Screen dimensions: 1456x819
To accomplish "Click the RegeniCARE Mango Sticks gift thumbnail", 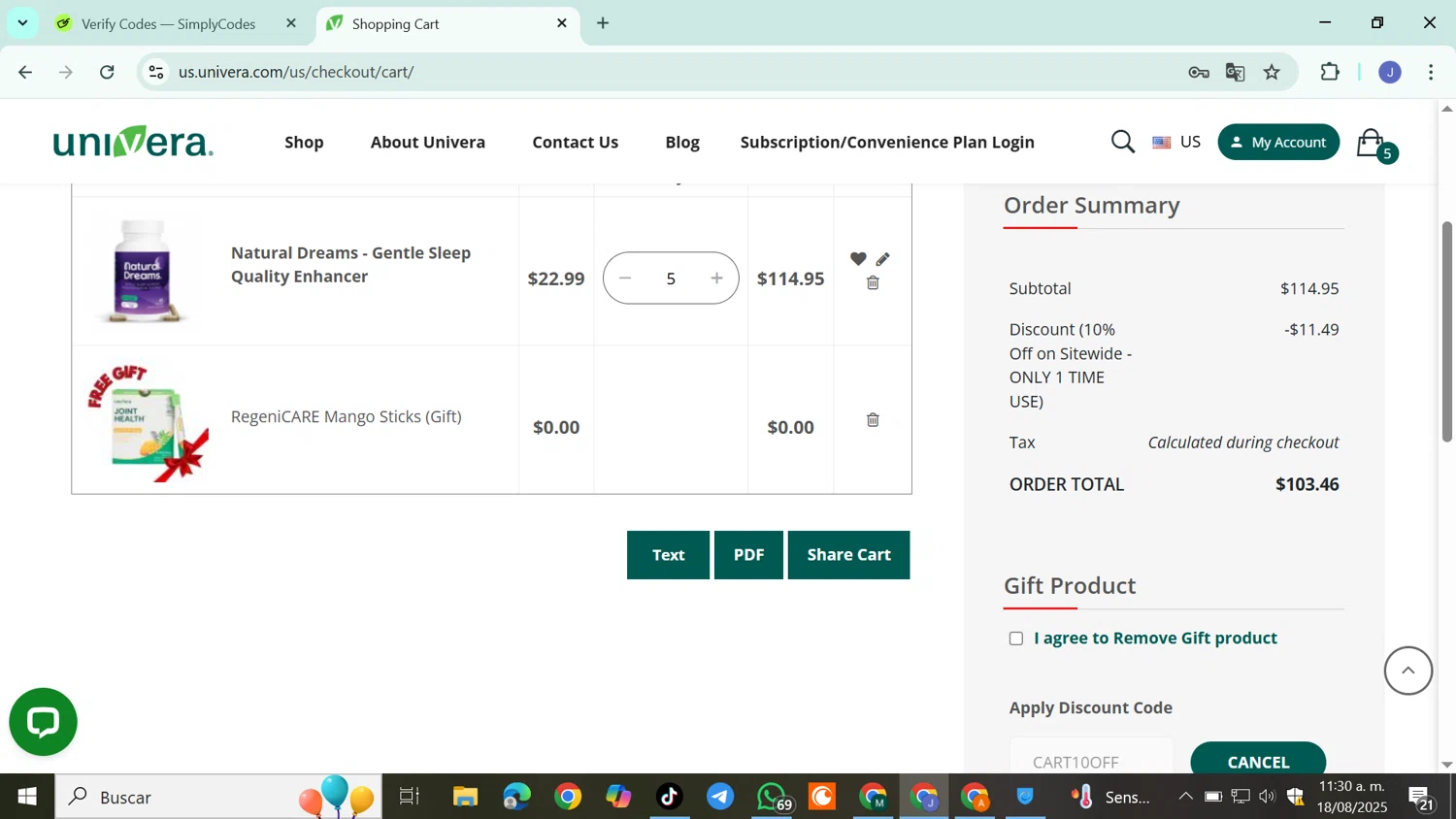I will point(148,422).
